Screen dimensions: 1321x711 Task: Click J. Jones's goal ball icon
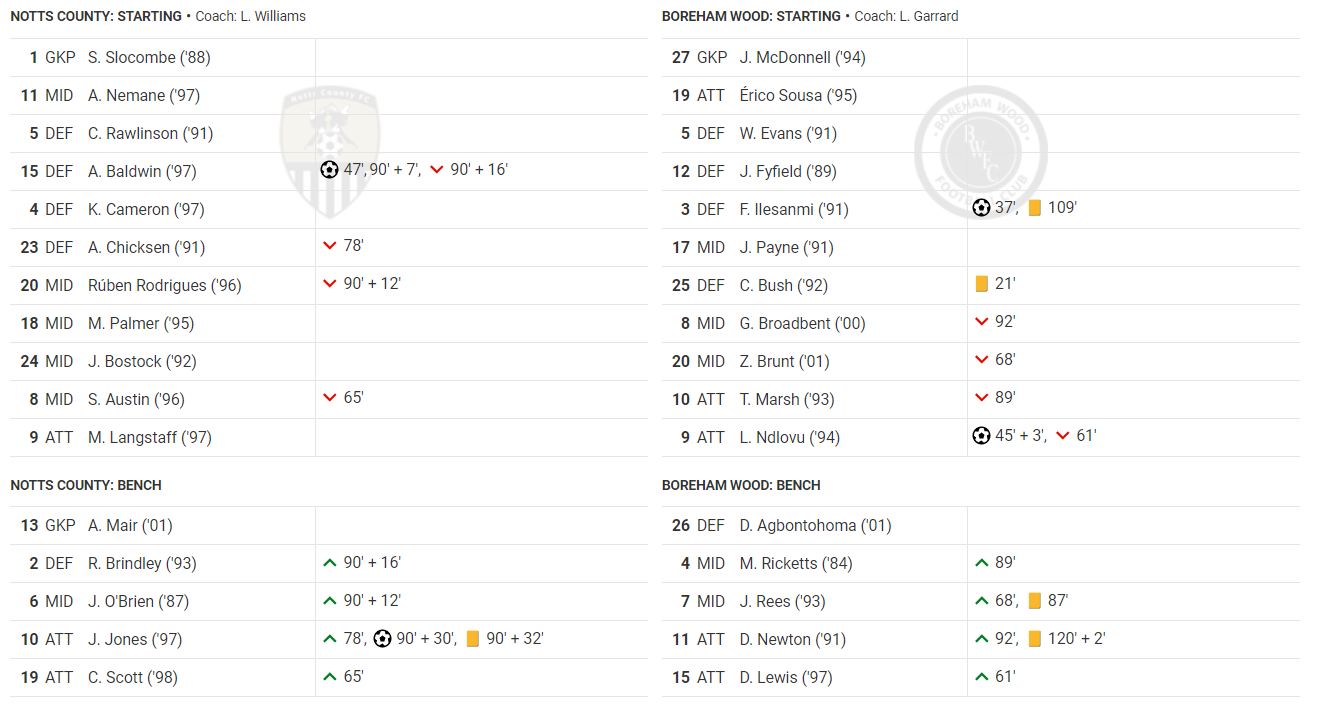[x=383, y=638]
